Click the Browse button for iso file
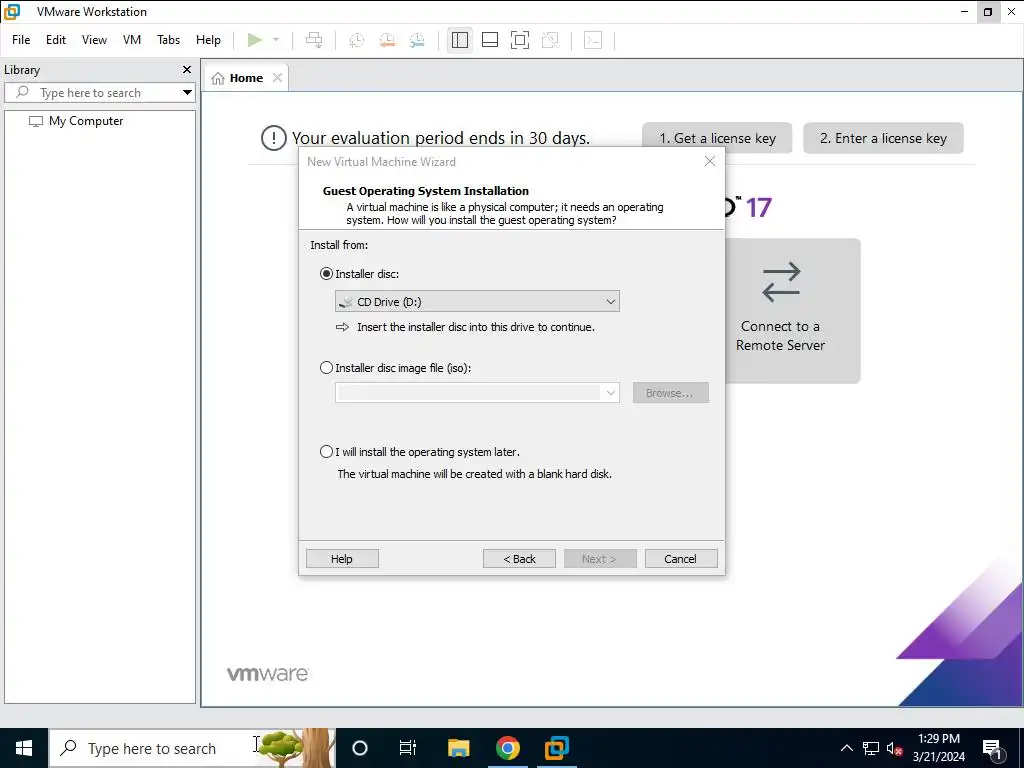The image size is (1024, 768). pyautogui.click(x=670, y=393)
